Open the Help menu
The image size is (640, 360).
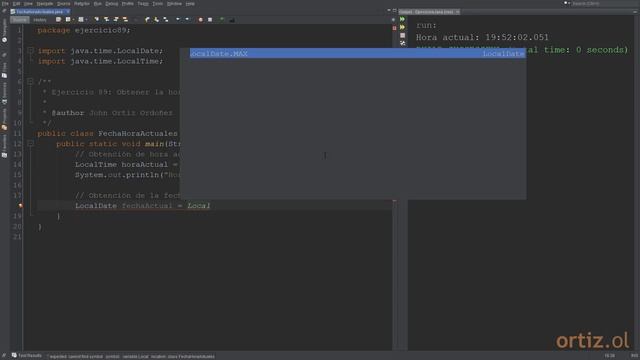(190, 4)
